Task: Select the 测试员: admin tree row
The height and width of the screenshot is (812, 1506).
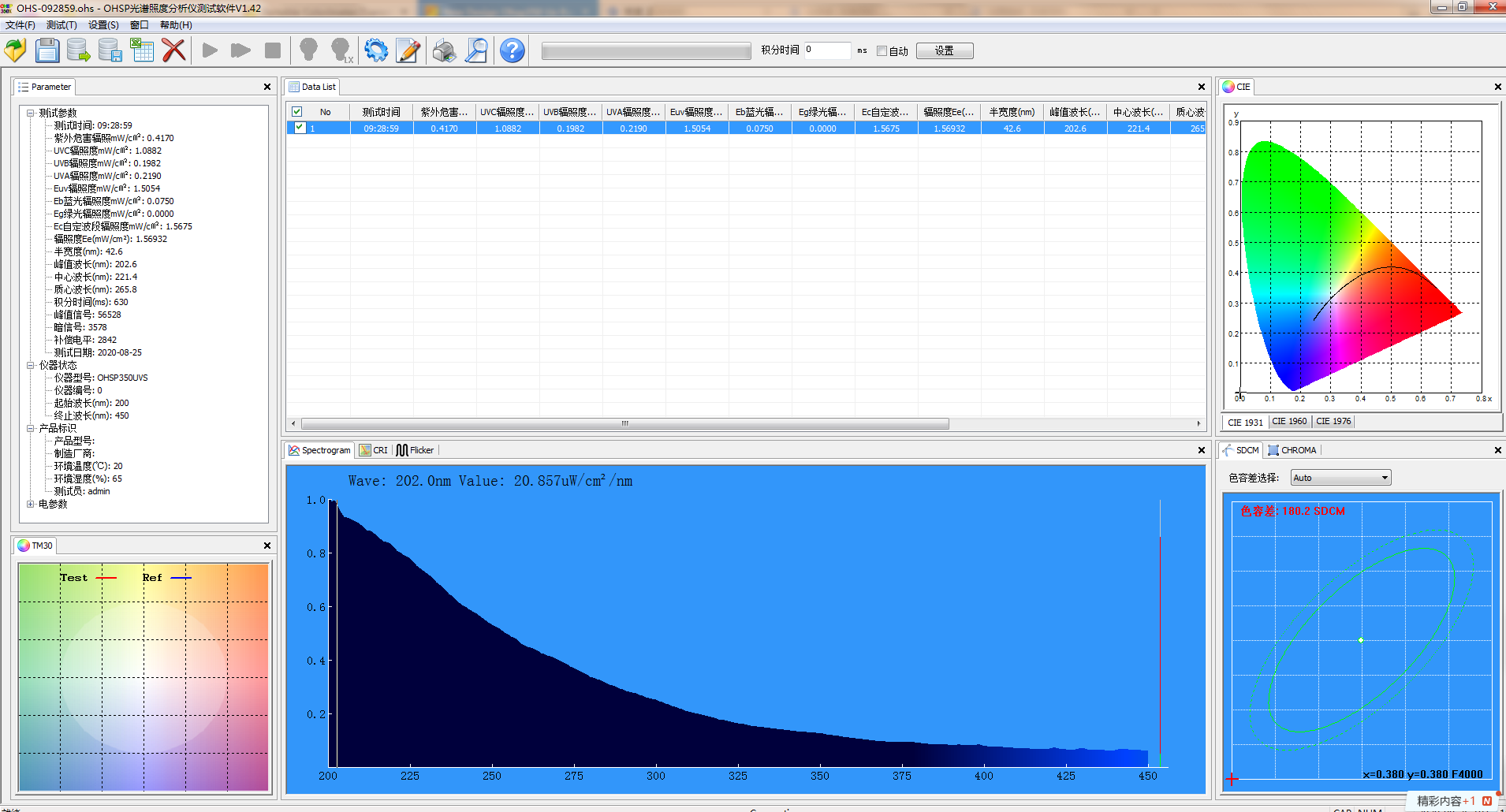Action: [x=82, y=491]
